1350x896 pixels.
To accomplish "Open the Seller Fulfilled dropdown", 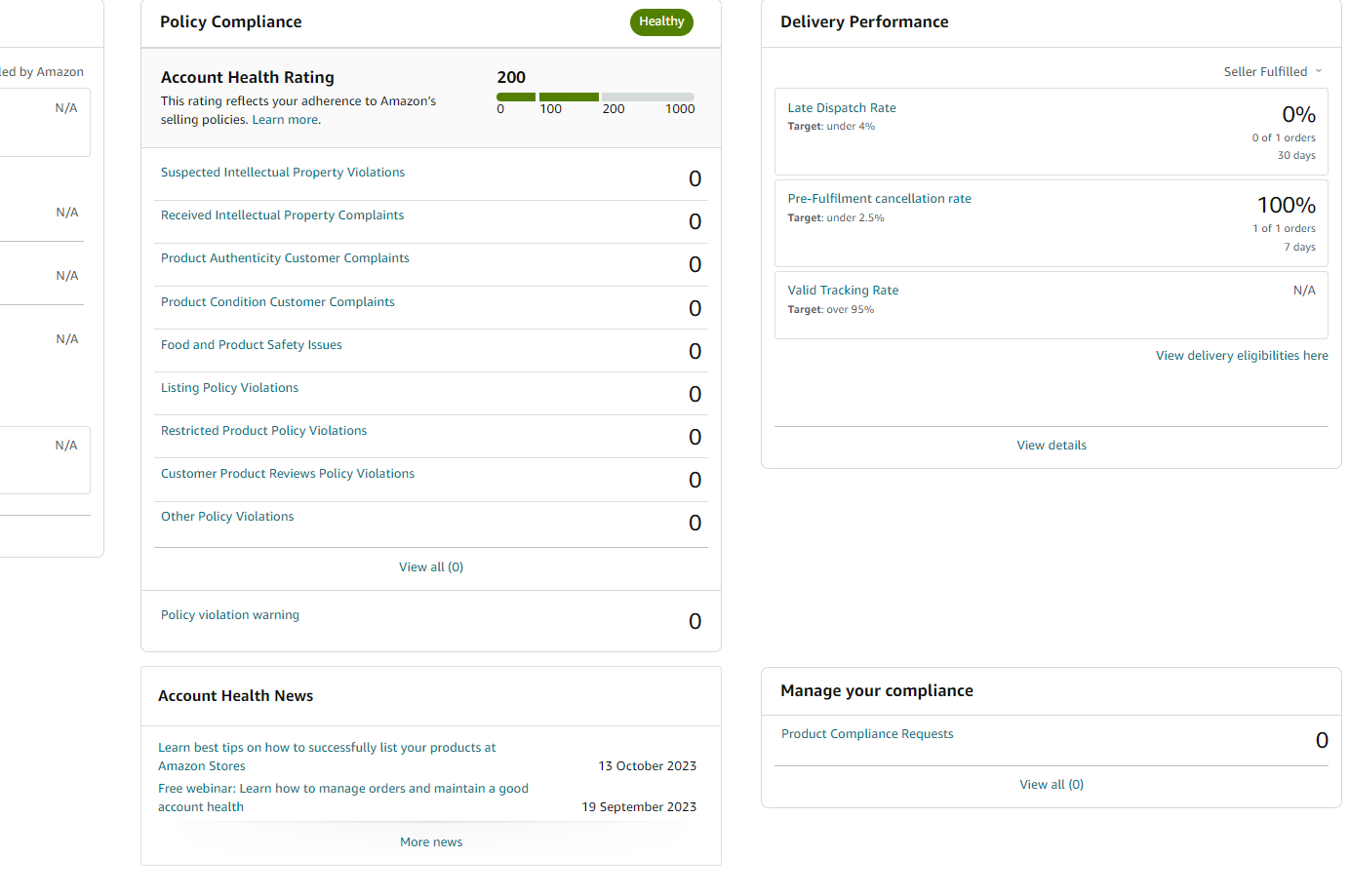I will click(x=1273, y=72).
